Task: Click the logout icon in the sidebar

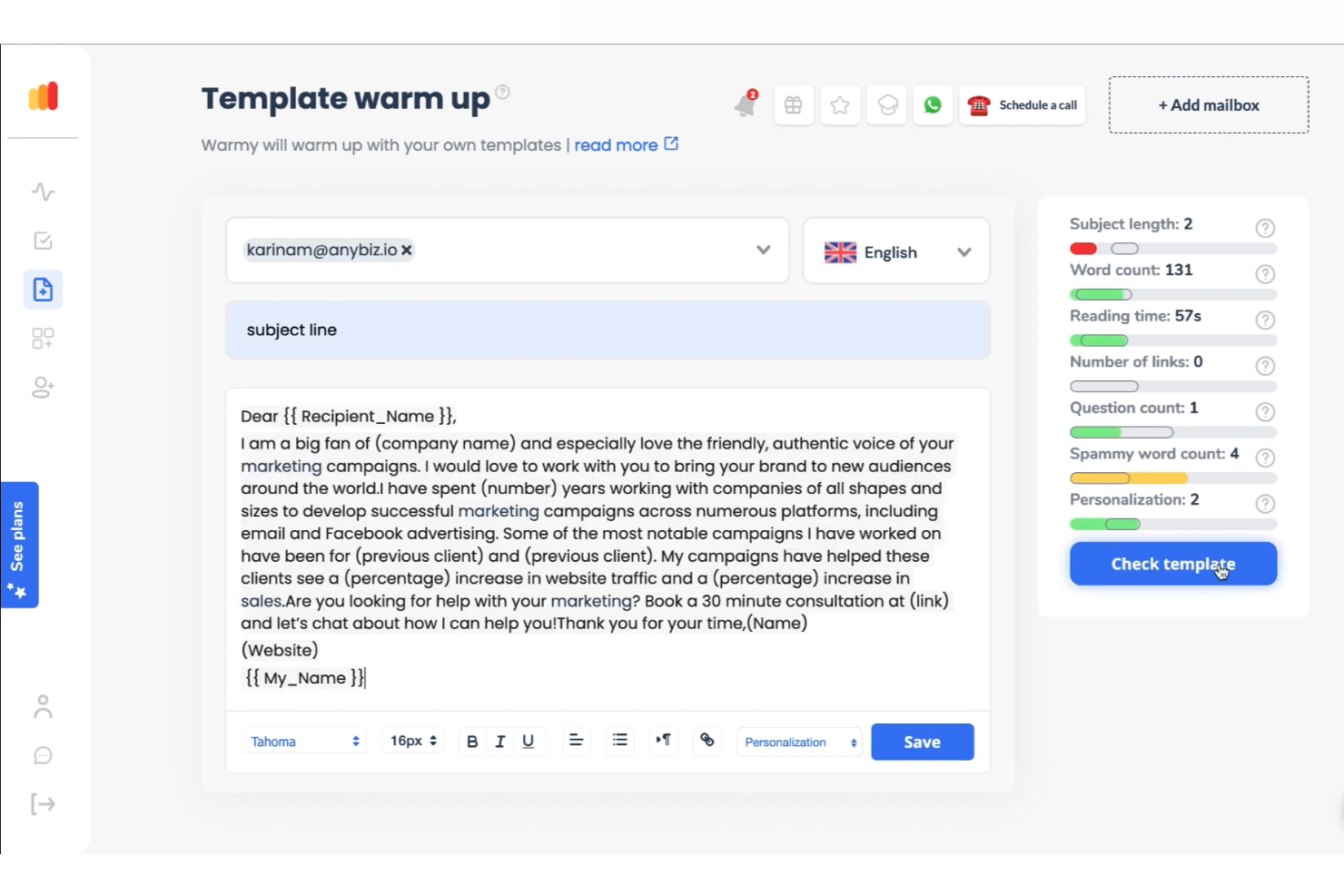Action: pos(43,803)
